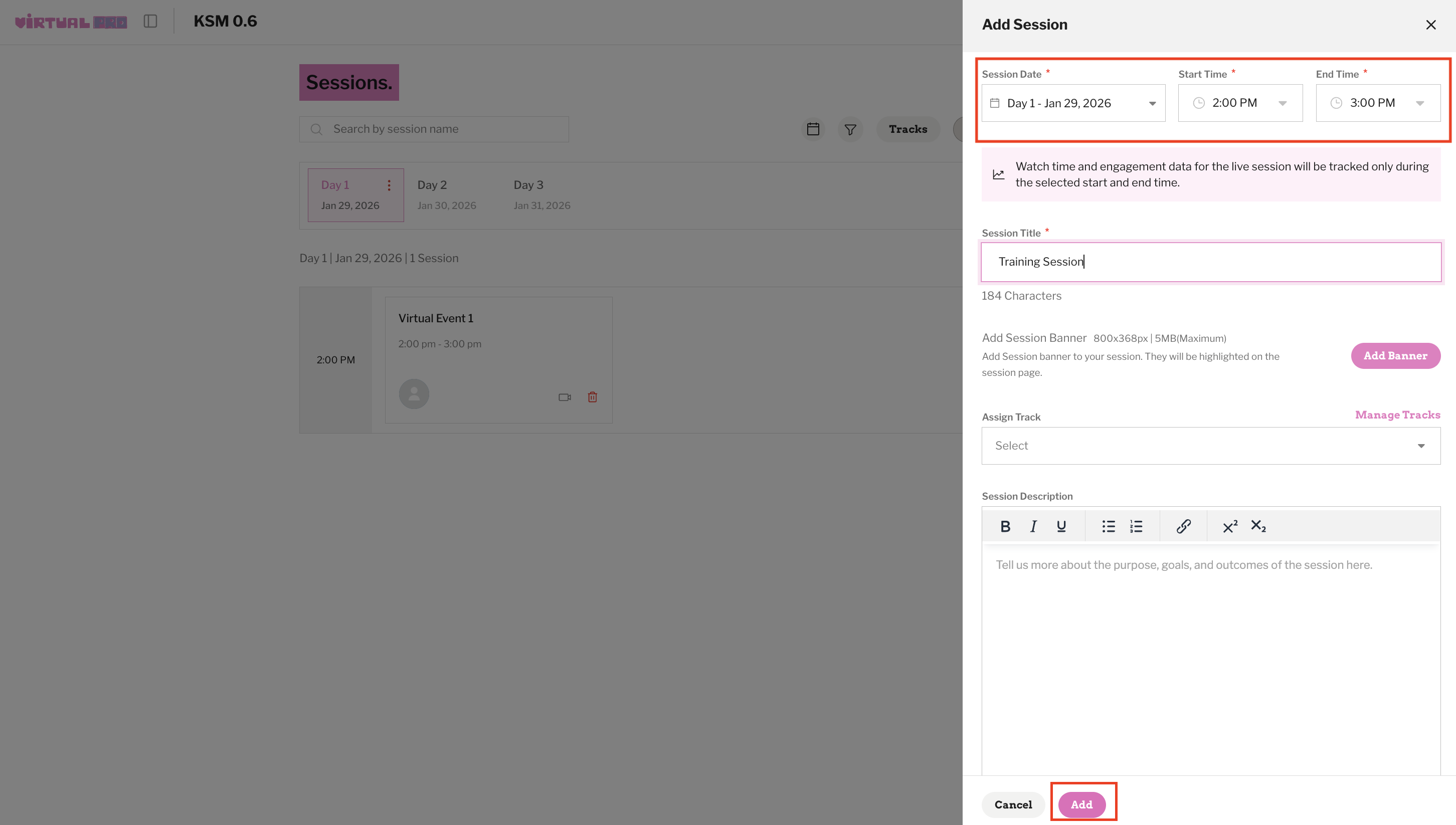
Task: Apply superscript formatting
Action: click(x=1230, y=526)
